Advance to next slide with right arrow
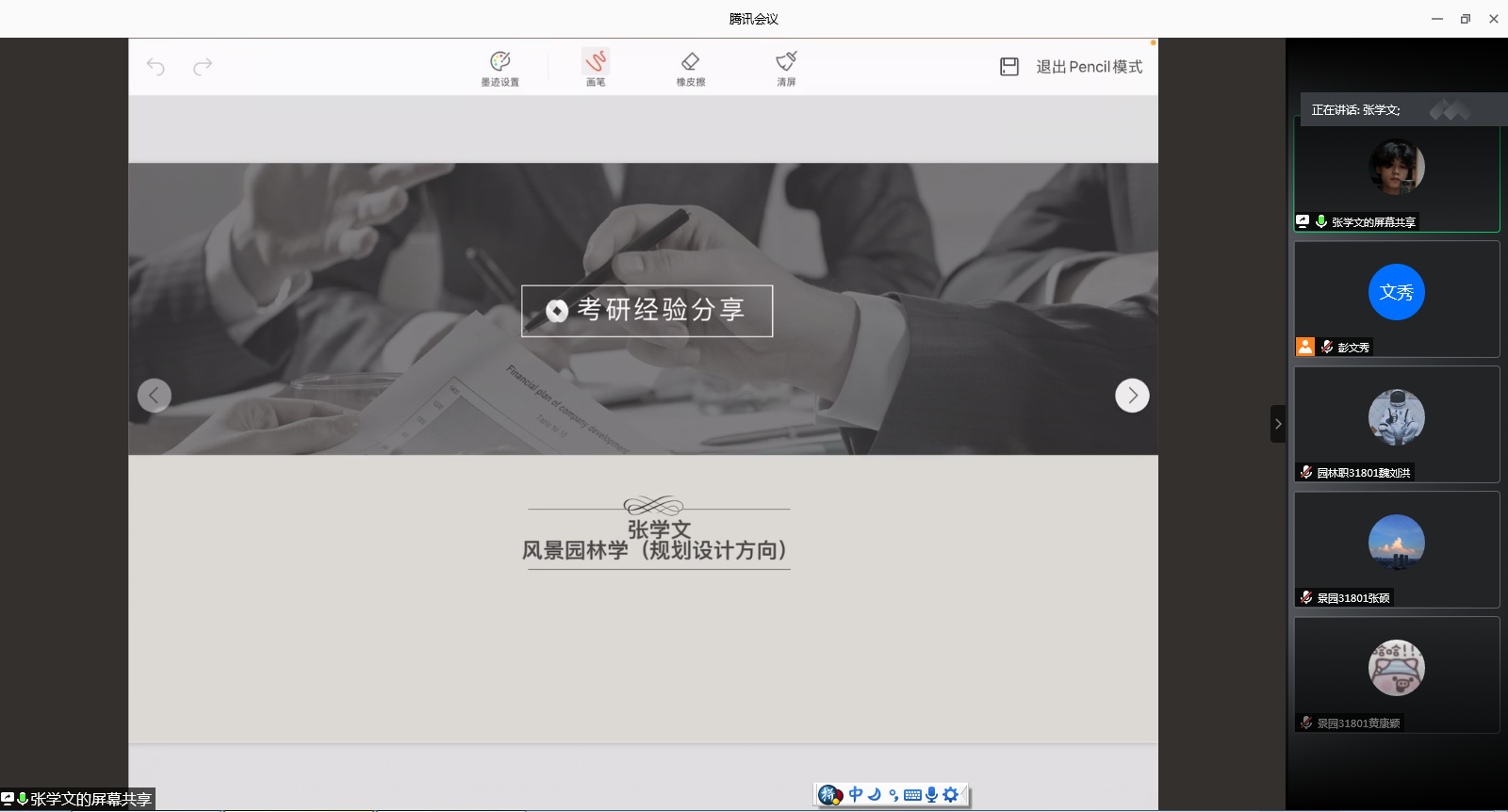 tap(1132, 396)
